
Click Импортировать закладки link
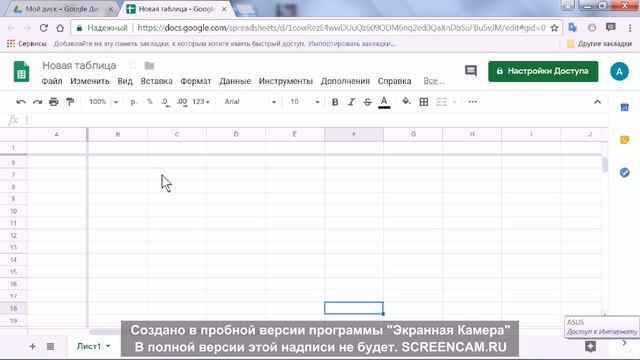(351, 44)
